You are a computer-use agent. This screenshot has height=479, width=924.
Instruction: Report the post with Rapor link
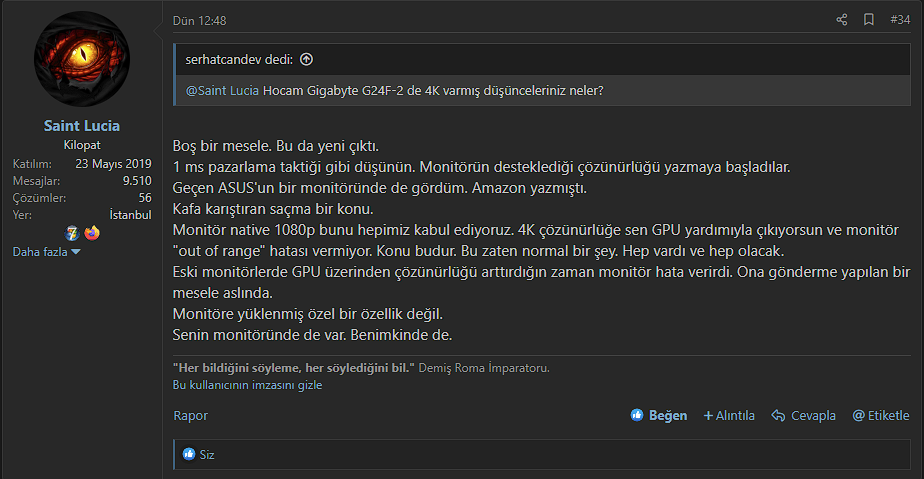[190, 415]
